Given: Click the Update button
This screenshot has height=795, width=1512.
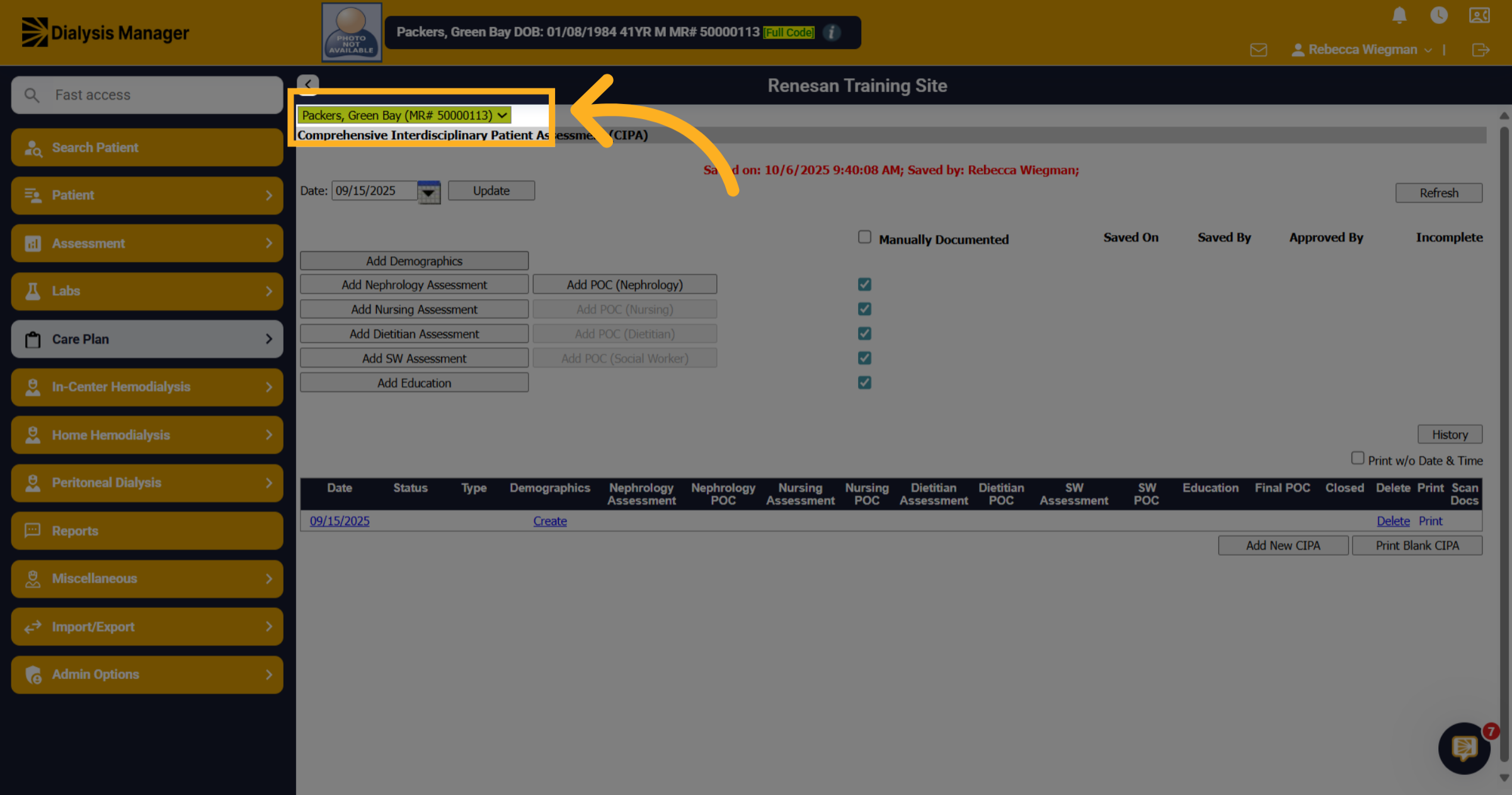Looking at the screenshot, I should click(491, 191).
